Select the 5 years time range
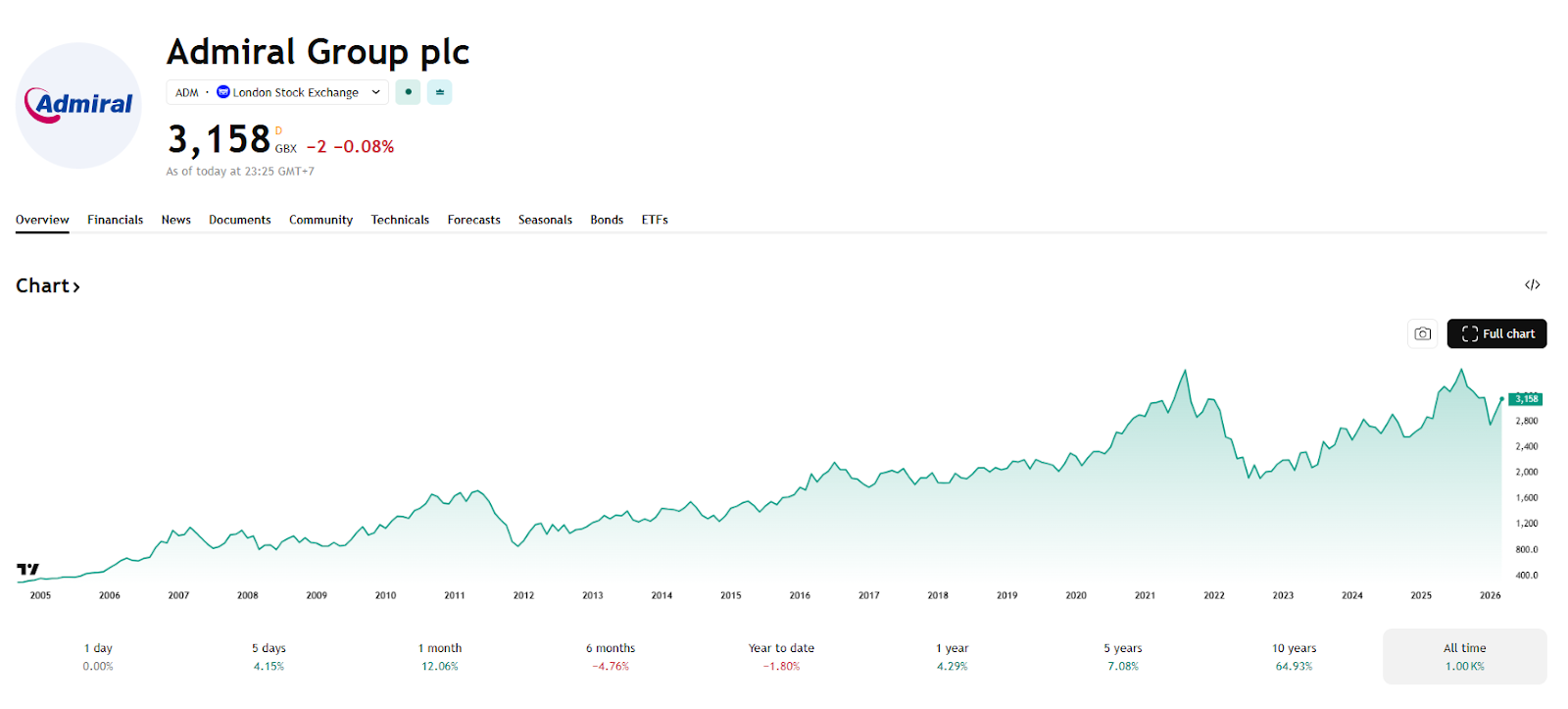The image size is (1568, 709). pos(1123,656)
